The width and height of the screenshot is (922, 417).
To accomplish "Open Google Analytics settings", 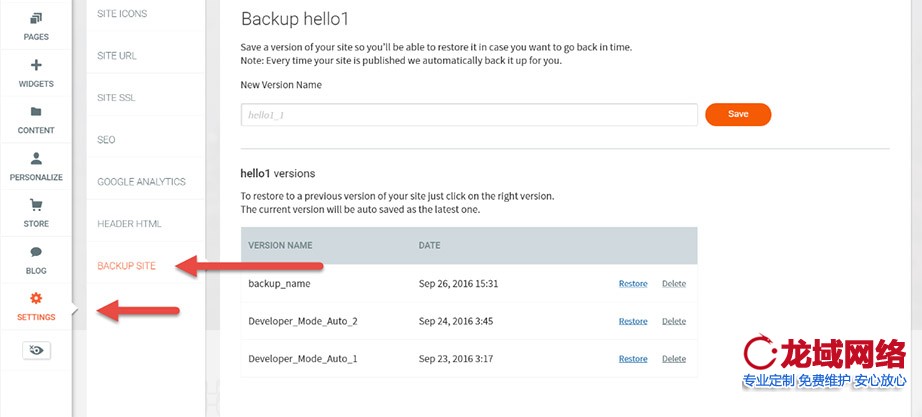I will click(x=141, y=182).
